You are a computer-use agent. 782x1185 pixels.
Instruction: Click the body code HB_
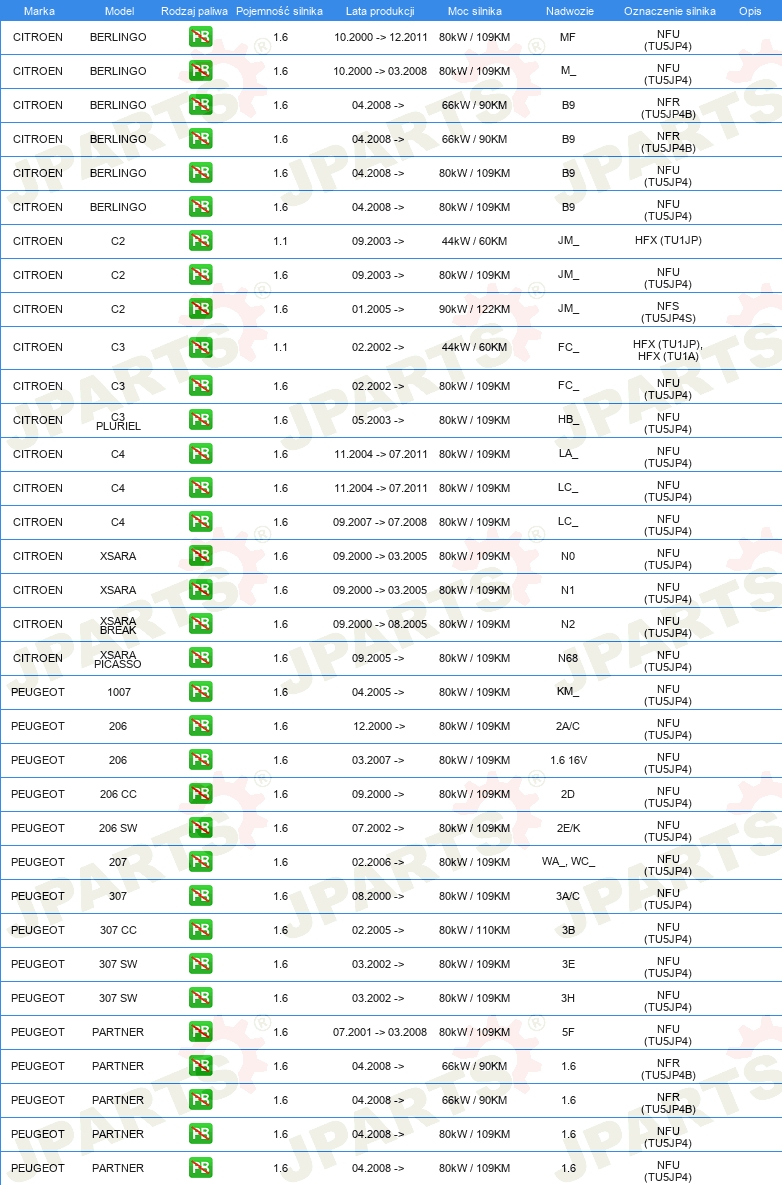click(568, 419)
